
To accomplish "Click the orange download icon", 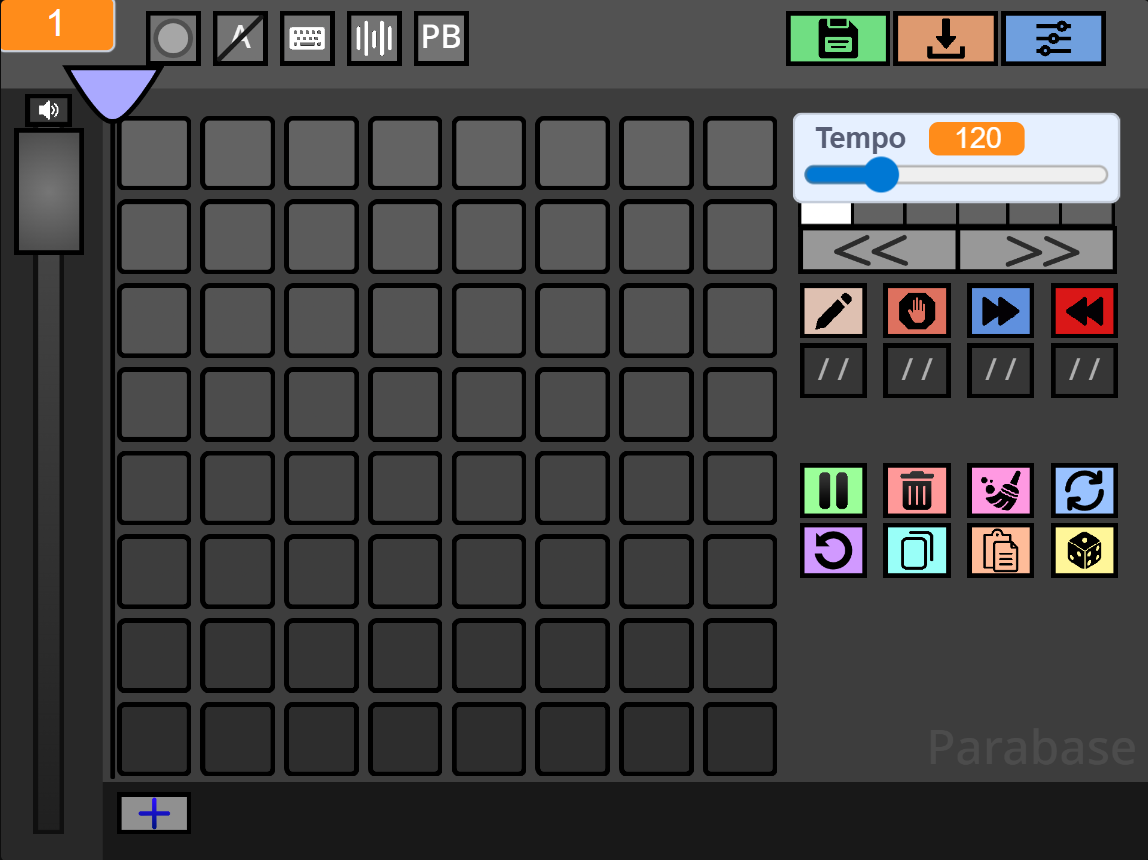I will coord(945,38).
